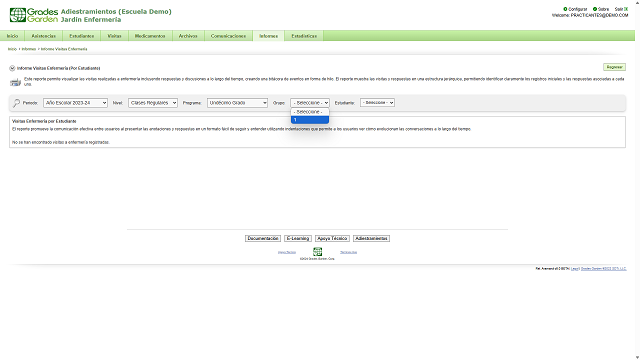
Task: Choose '- Seleccione -' option in Grupo list
Action: pyautogui.click(x=310, y=112)
